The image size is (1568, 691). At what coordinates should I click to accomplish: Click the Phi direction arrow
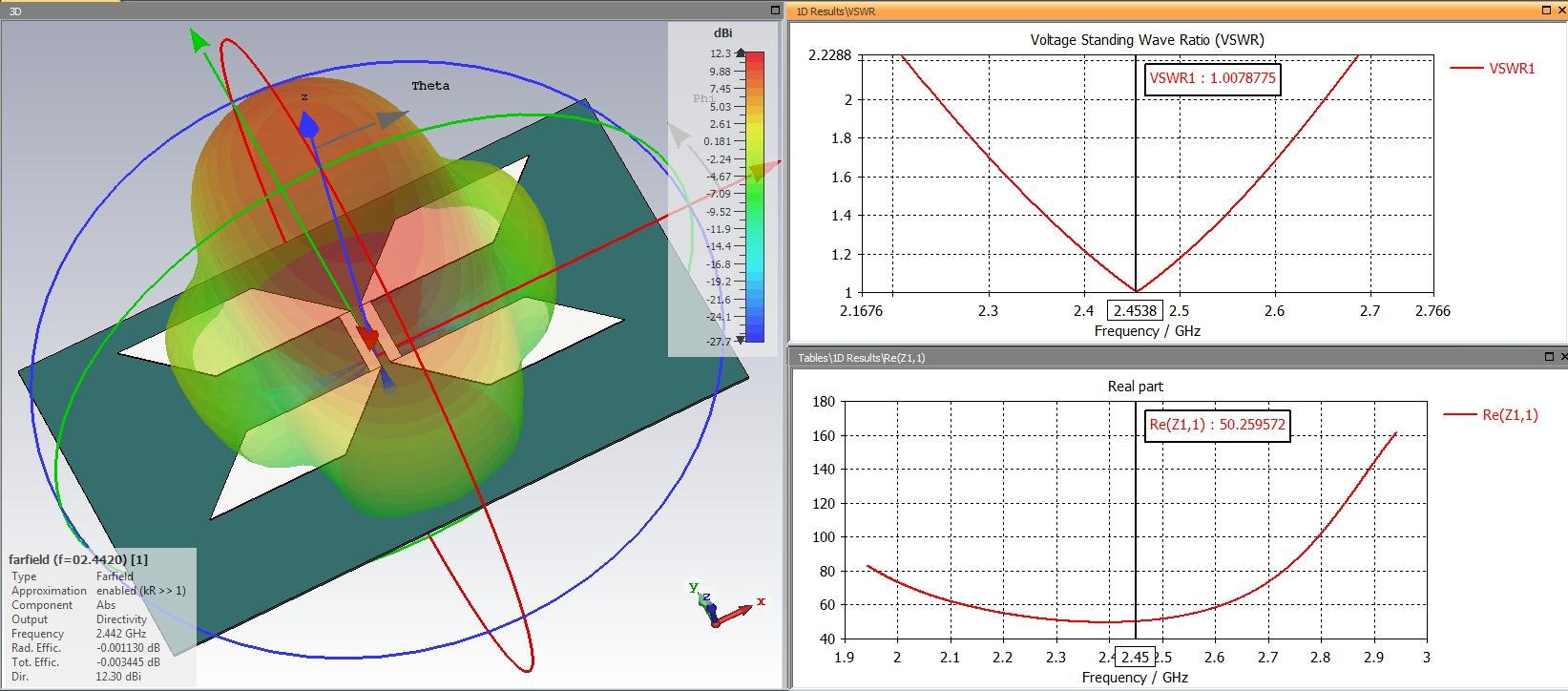click(679, 136)
